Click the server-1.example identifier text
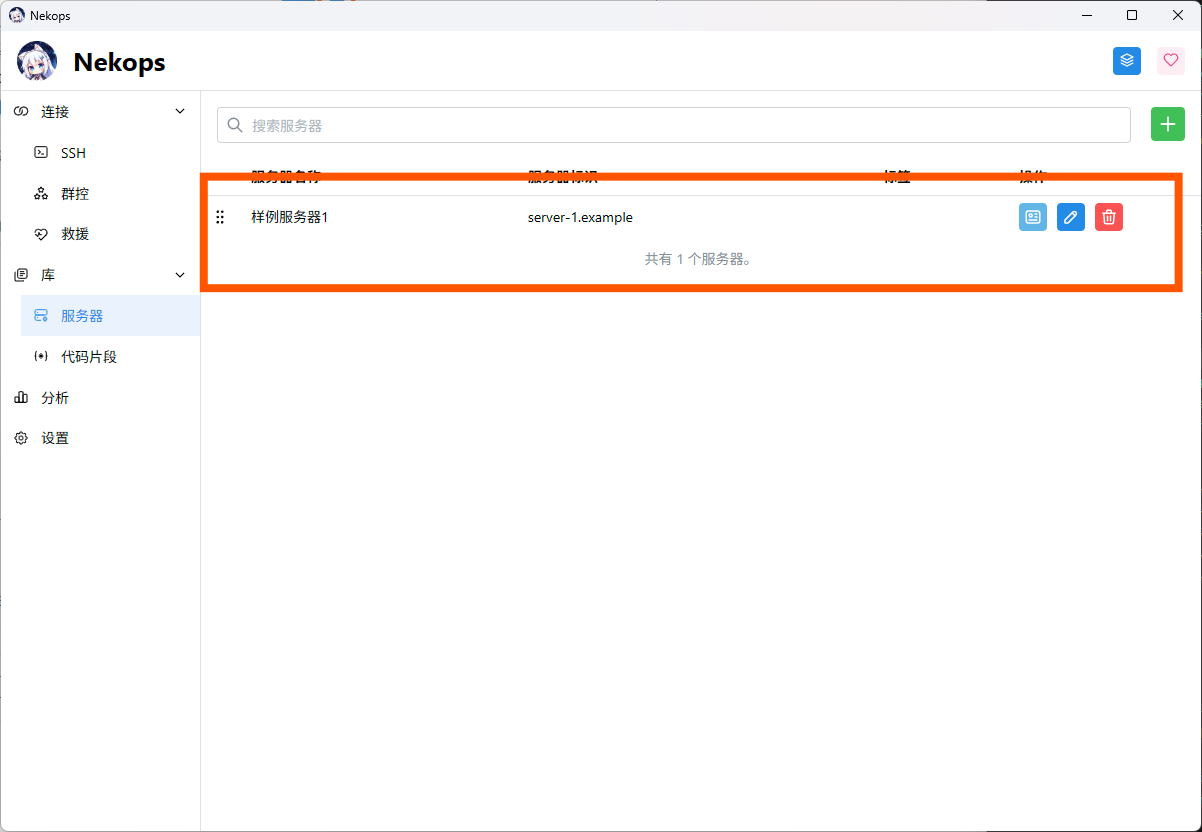 coord(580,217)
